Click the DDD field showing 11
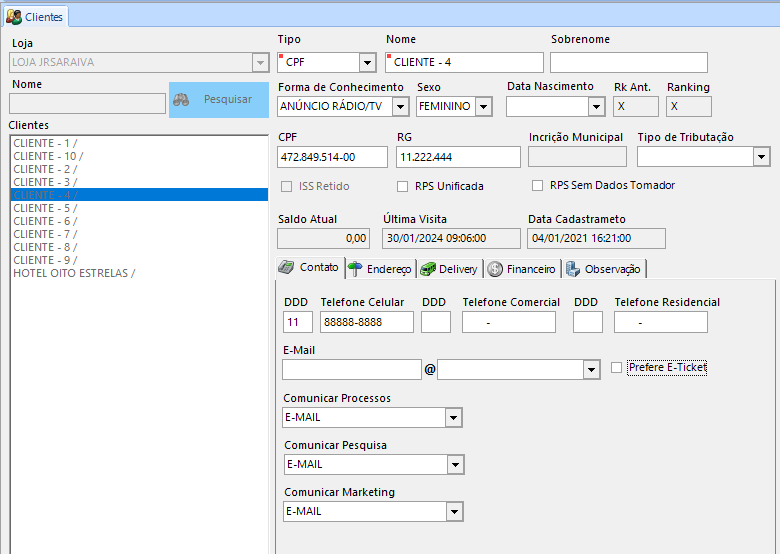Image resolution: width=780 pixels, height=554 pixels. 297,322
